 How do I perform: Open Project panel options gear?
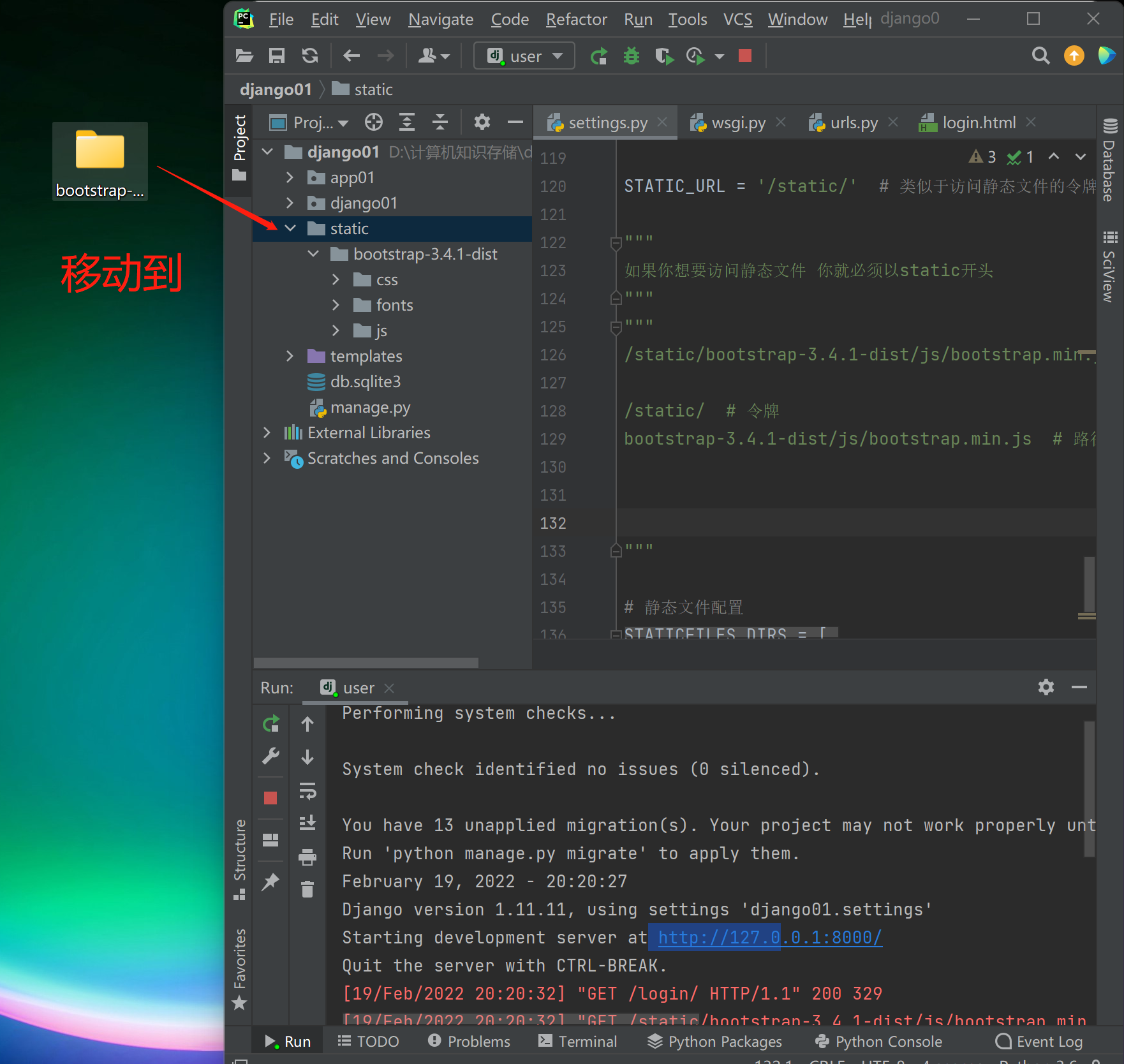tap(482, 122)
